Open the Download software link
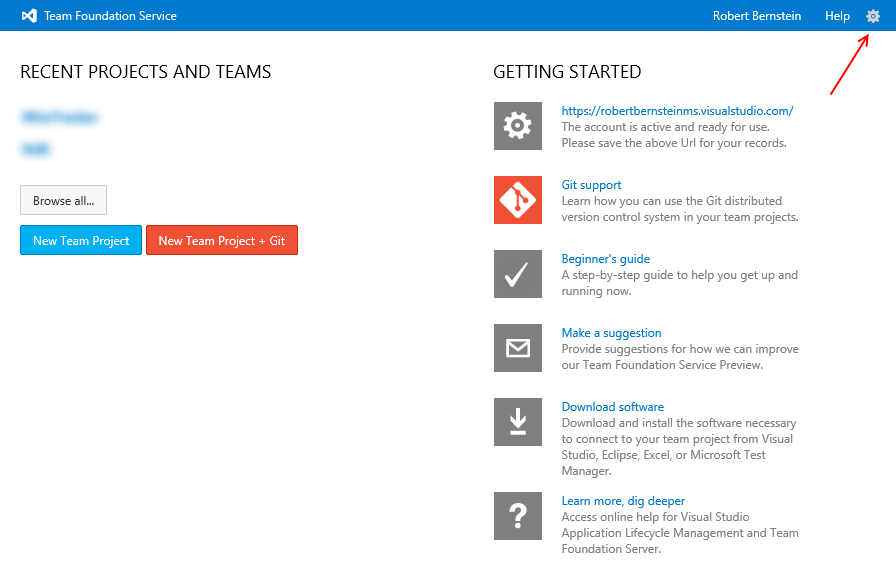This screenshot has width=896, height=566. [613, 407]
